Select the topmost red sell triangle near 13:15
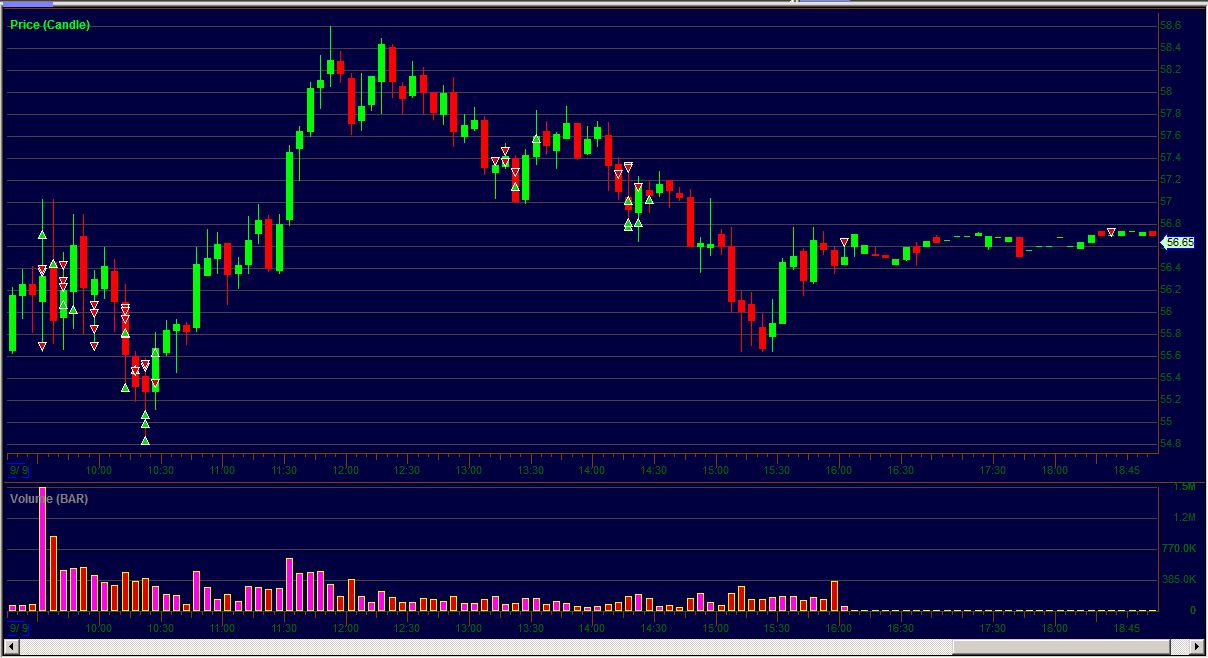1208x658 pixels. pyautogui.click(x=505, y=151)
